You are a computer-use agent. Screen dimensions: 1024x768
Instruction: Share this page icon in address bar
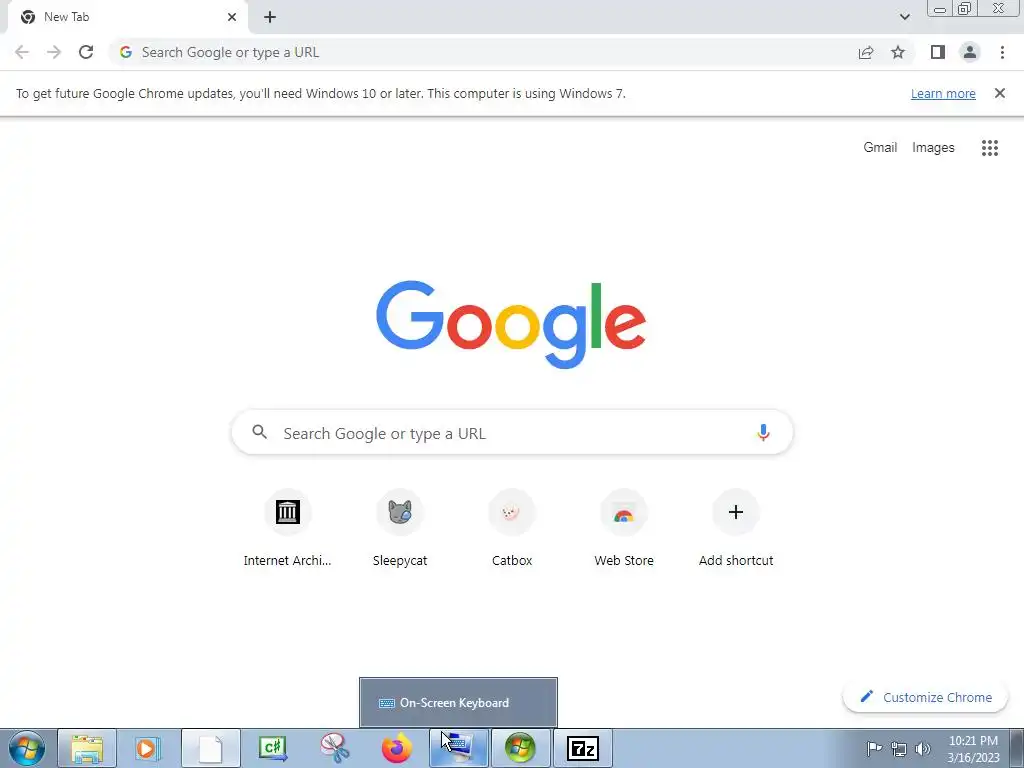[x=865, y=52]
